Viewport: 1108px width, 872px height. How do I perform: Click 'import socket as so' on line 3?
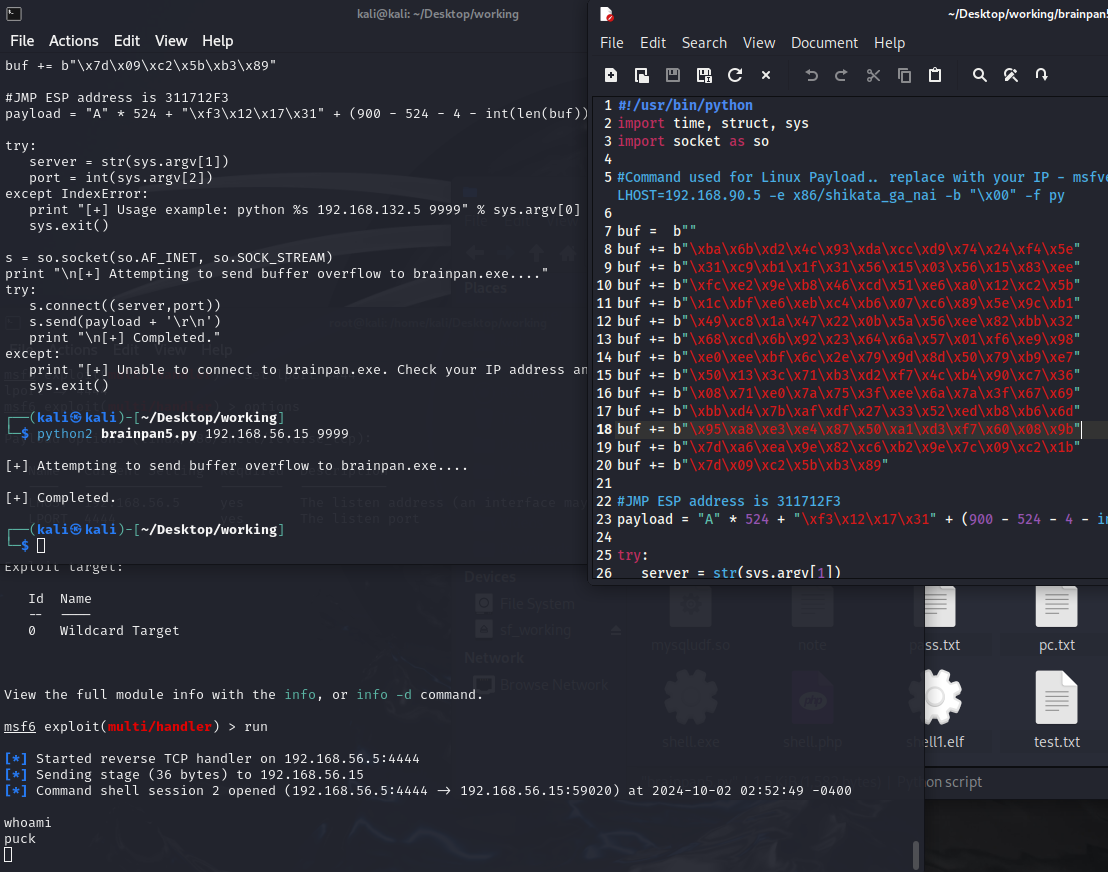point(692,141)
